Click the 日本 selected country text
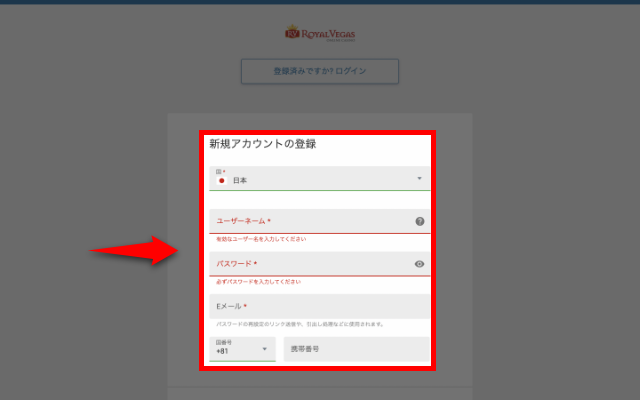This screenshot has width=640, height=400. click(240, 181)
